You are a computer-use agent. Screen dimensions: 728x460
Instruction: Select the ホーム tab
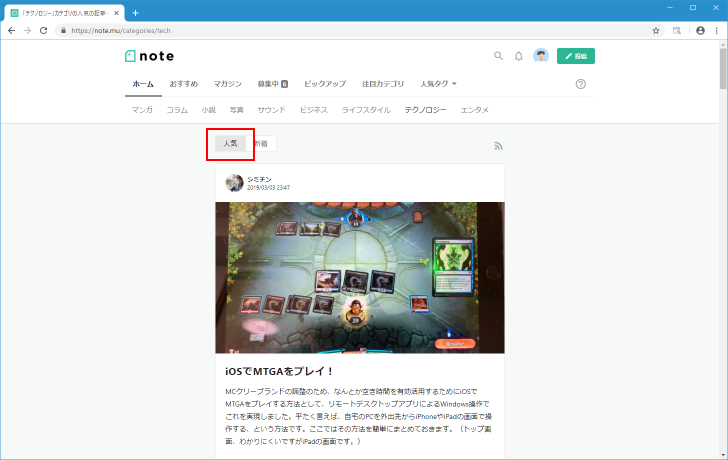pos(143,84)
